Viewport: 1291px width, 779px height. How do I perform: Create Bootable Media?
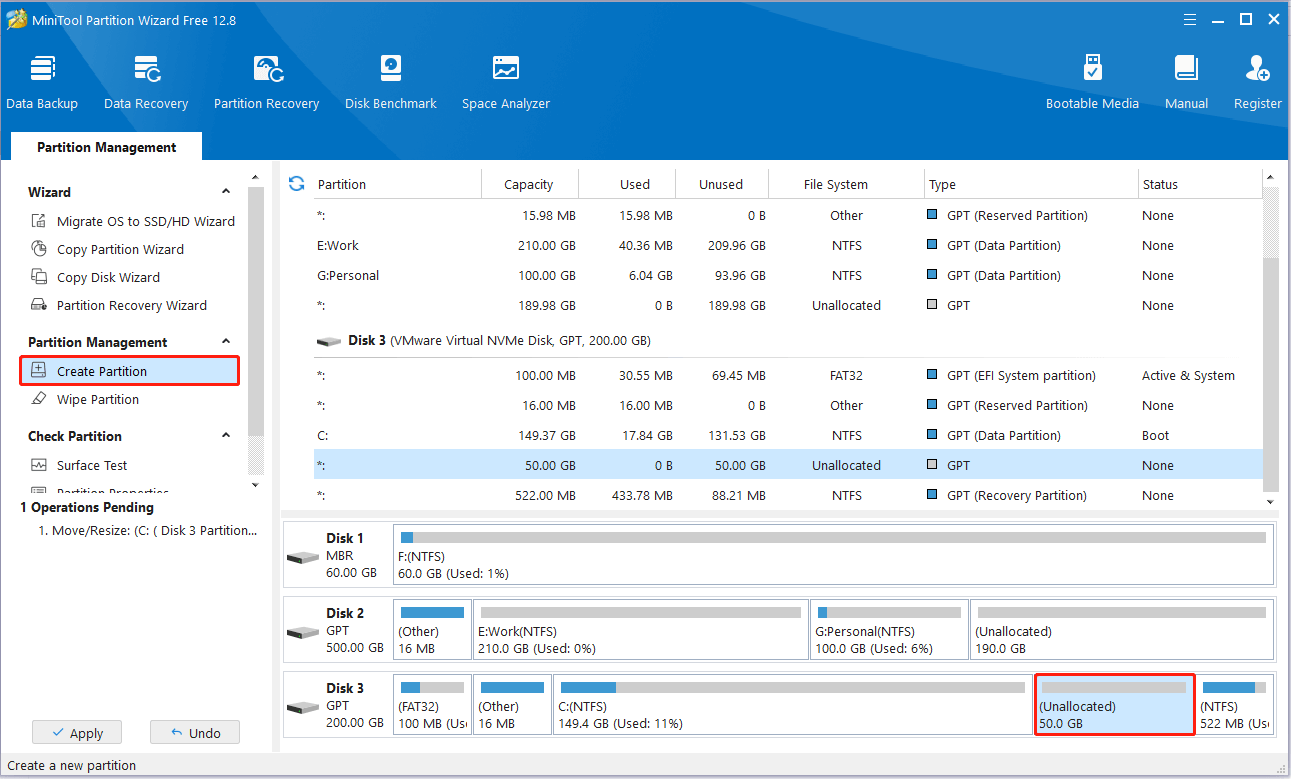point(1092,80)
